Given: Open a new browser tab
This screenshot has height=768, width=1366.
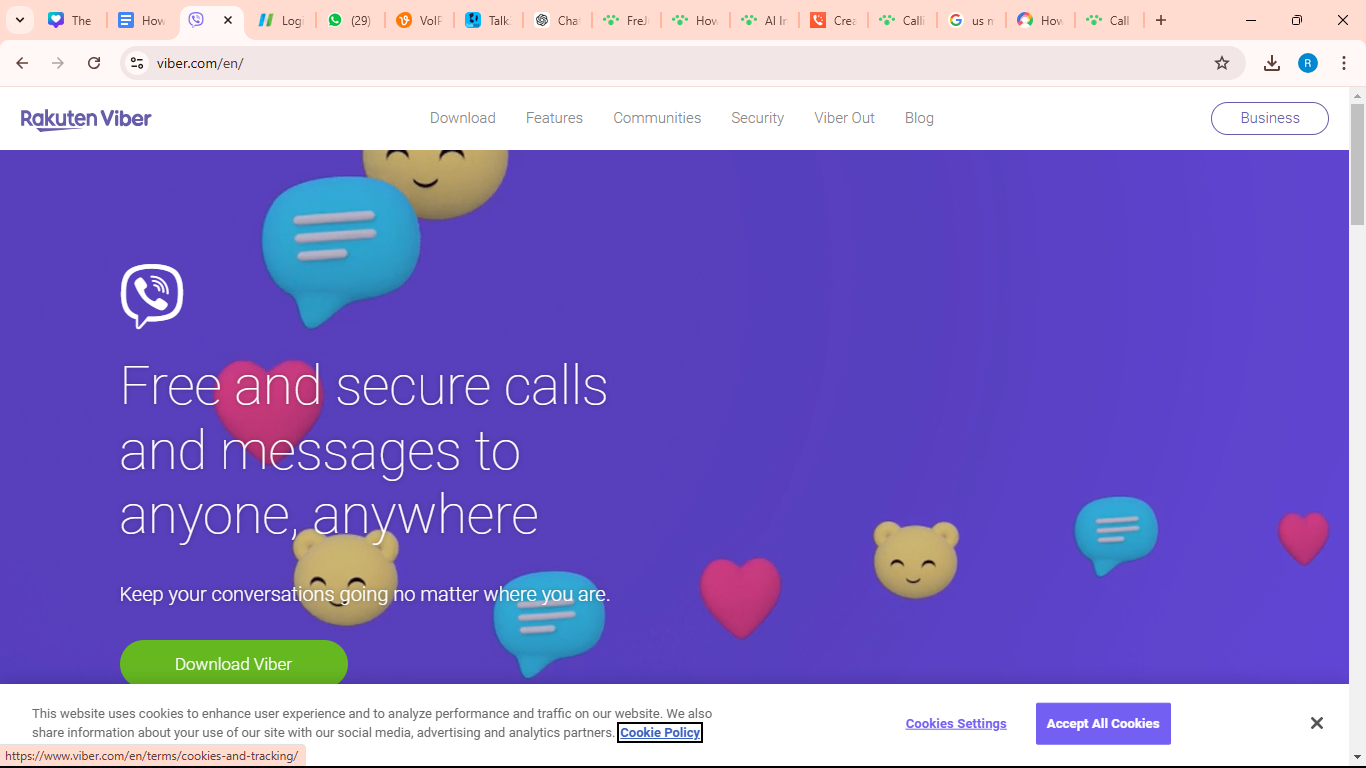Looking at the screenshot, I should click(1161, 20).
